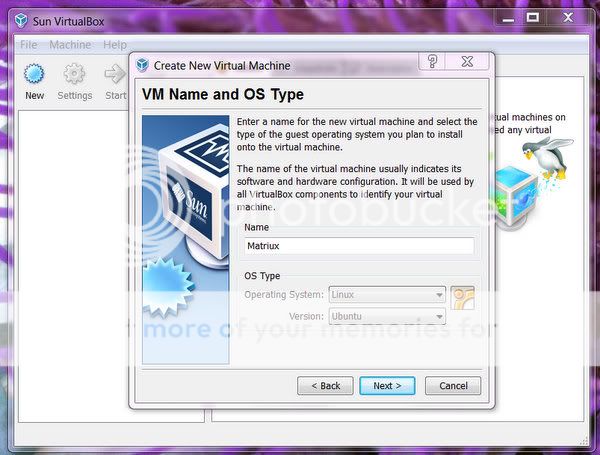Open the Machine menu

coord(70,45)
